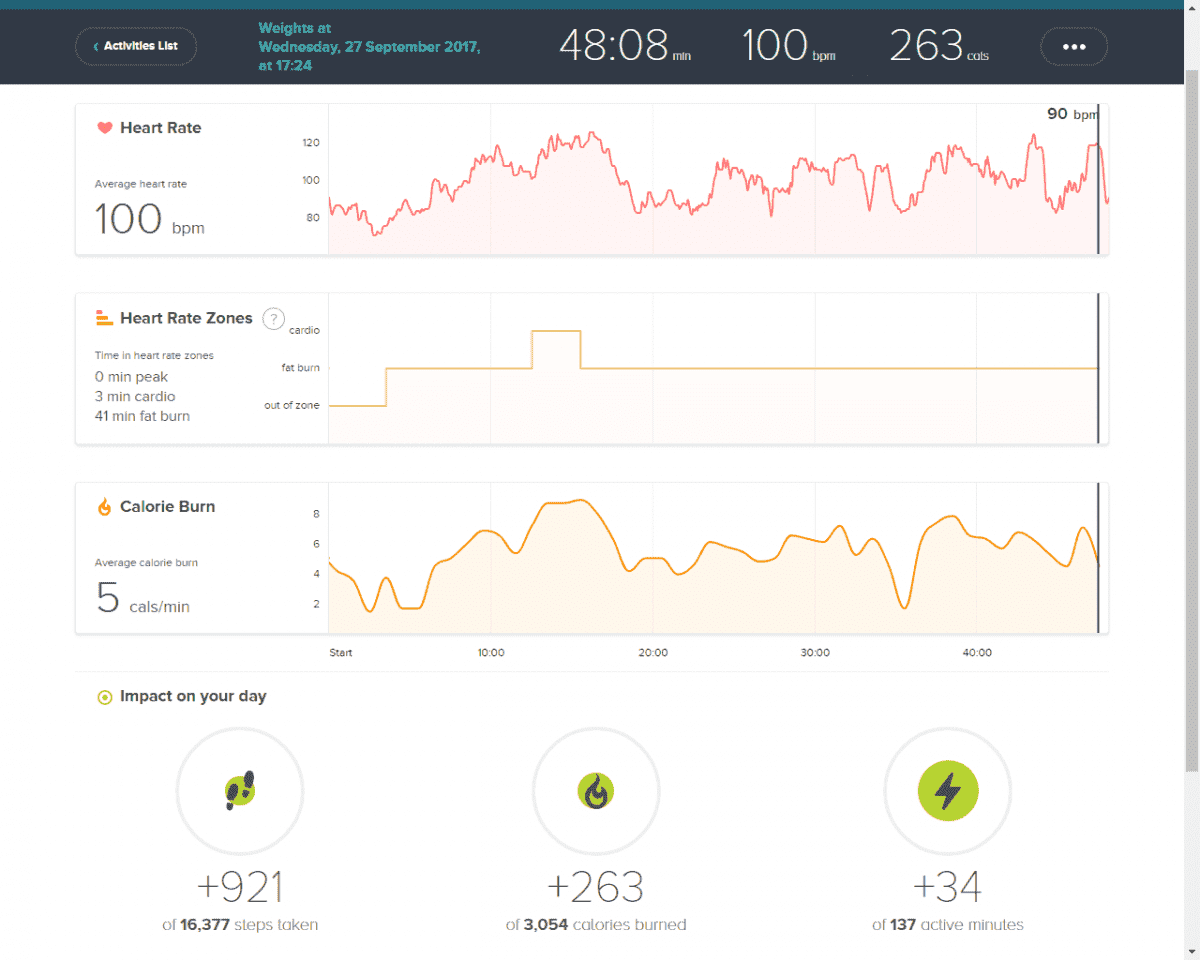Image resolution: width=1200 pixels, height=960 pixels.
Task: Go back to Activities List
Action: click(136, 46)
